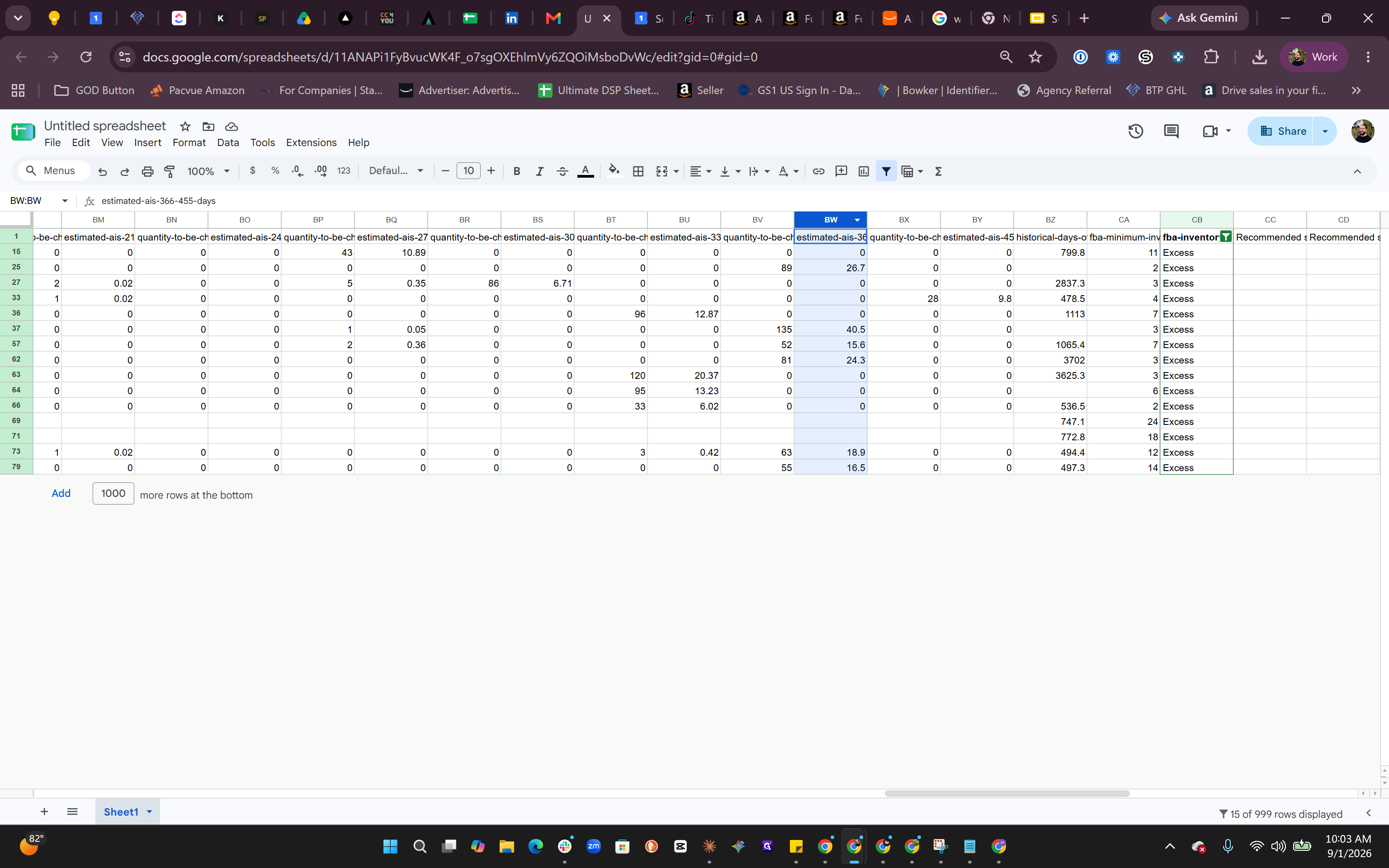Open the fill color picker
Image resolution: width=1389 pixels, height=868 pixels.
[x=614, y=171]
